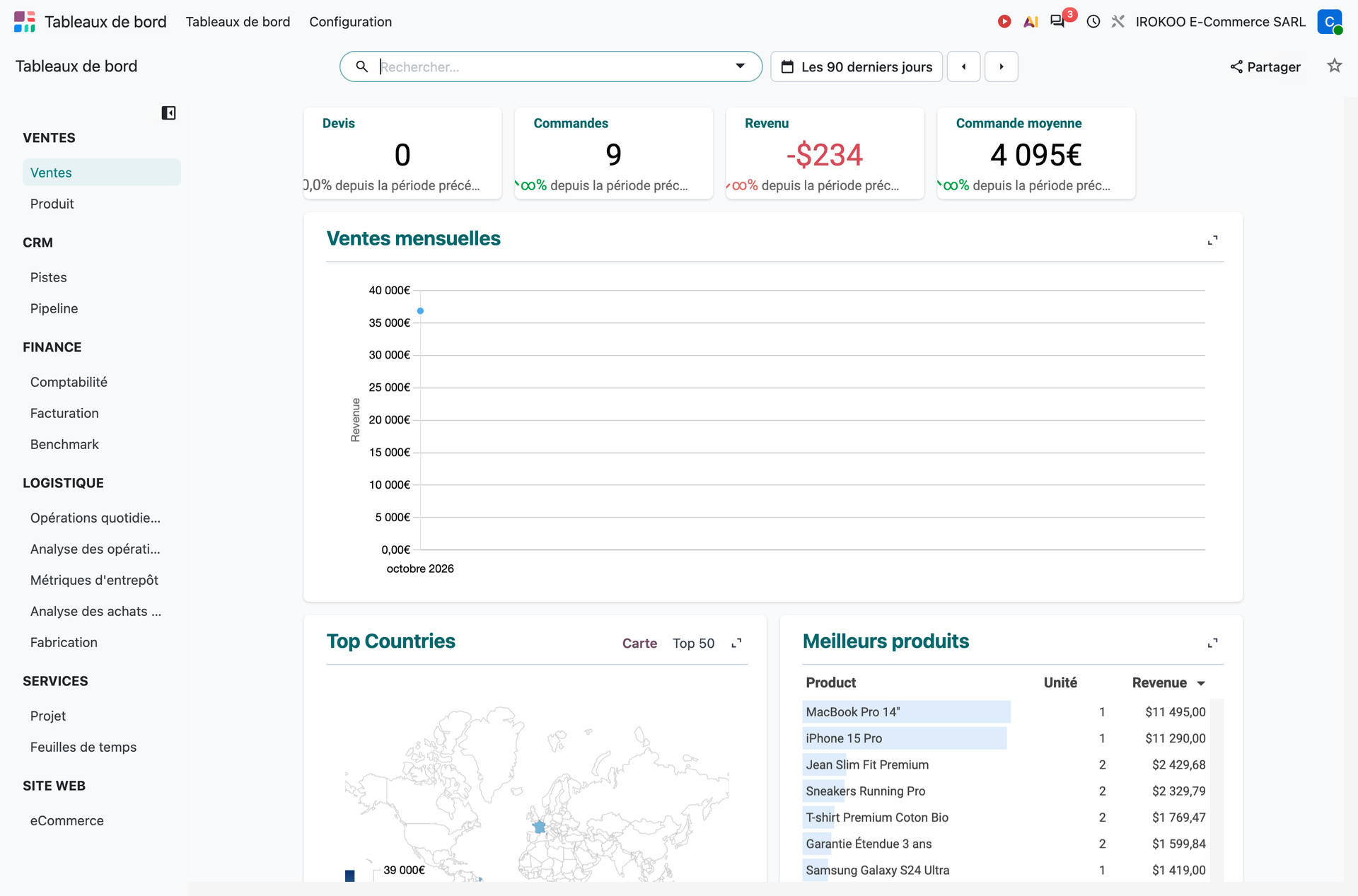The image size is (1358, 896).
Task: Click France highlighted on the map
Action: pyautogui.click(x=539, y=826)
